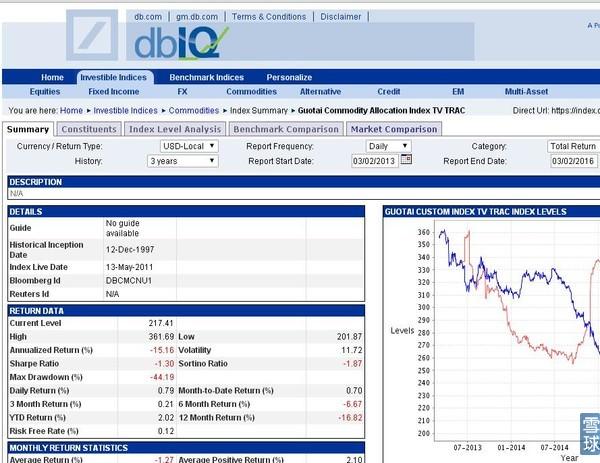Screen dimensions: 600x463
Task: Click the YTD Return value 2.02
Action: [x=166, y=417]
